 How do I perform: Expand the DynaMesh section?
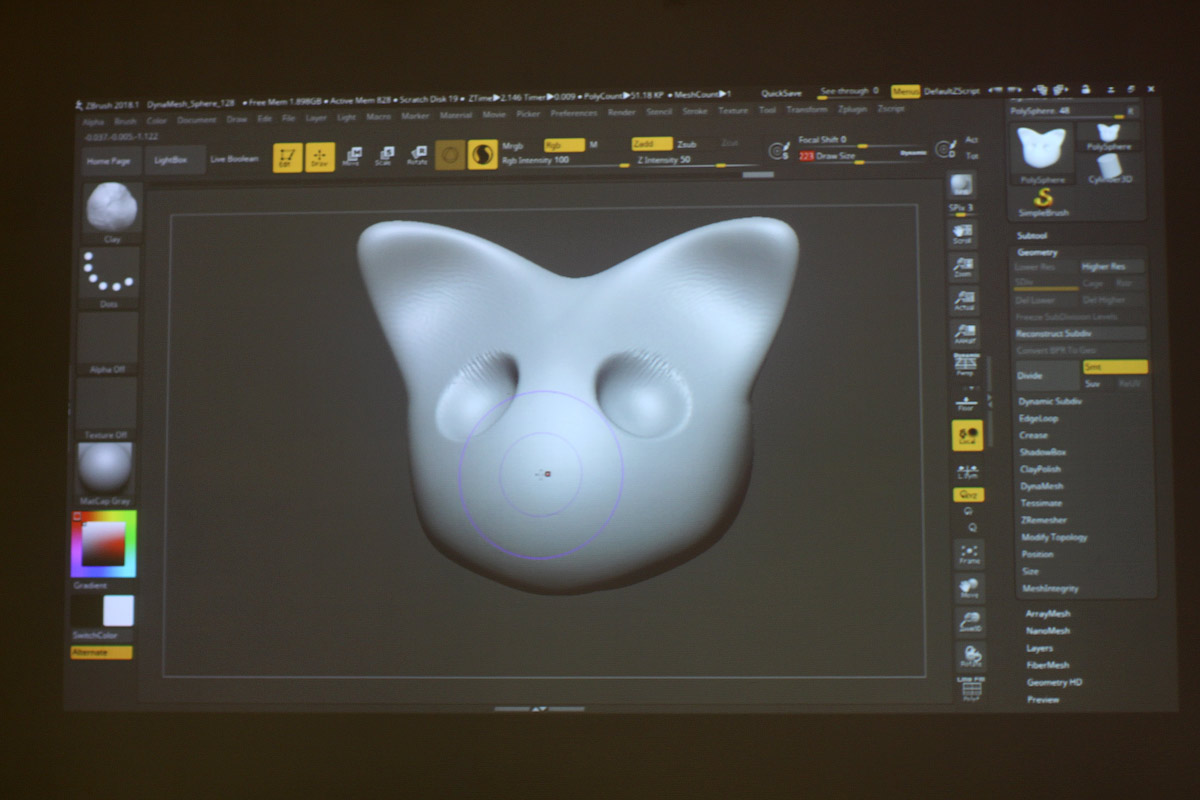[1041, 486]
